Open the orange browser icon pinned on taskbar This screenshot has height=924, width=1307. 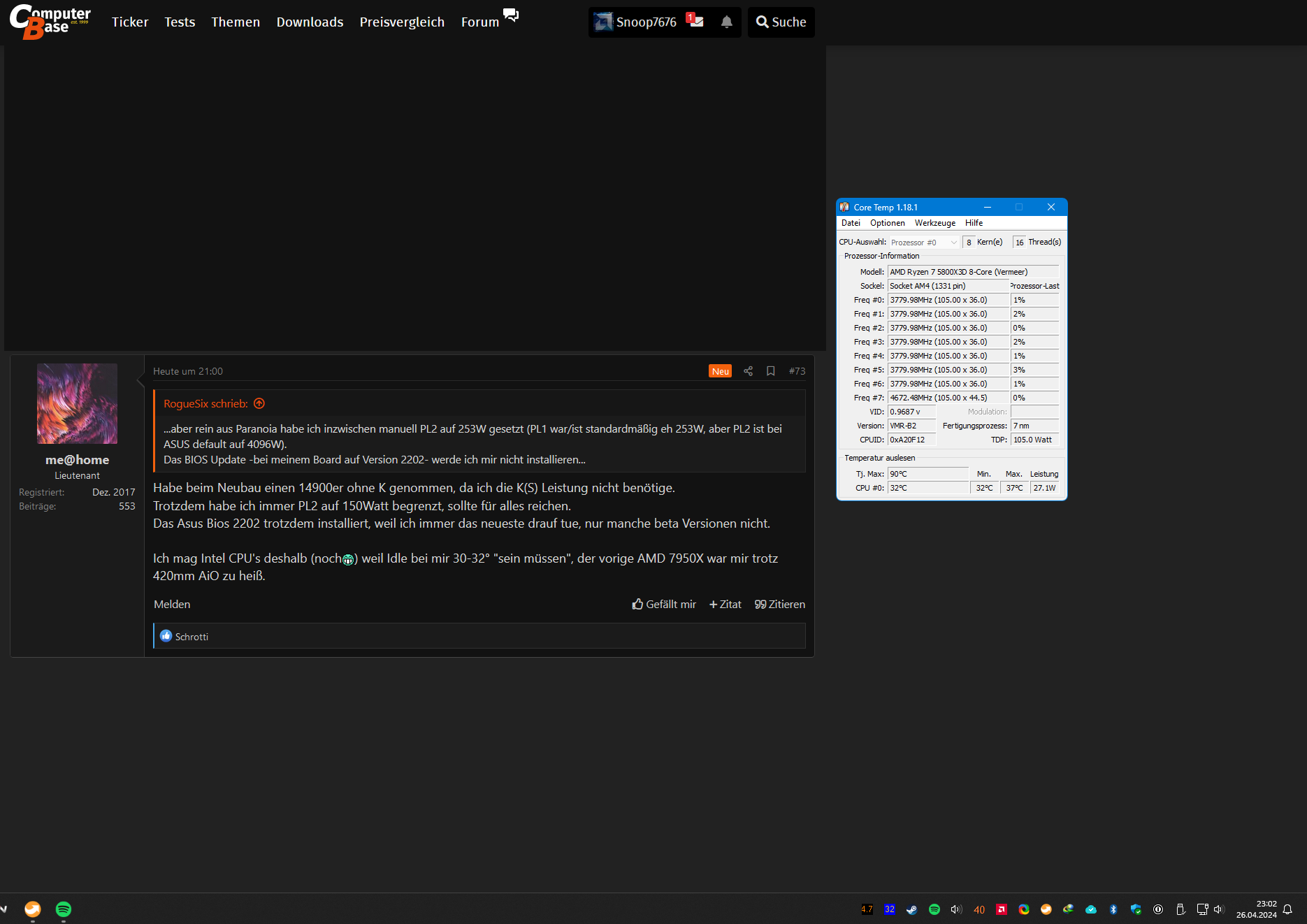tap(33, 909)
